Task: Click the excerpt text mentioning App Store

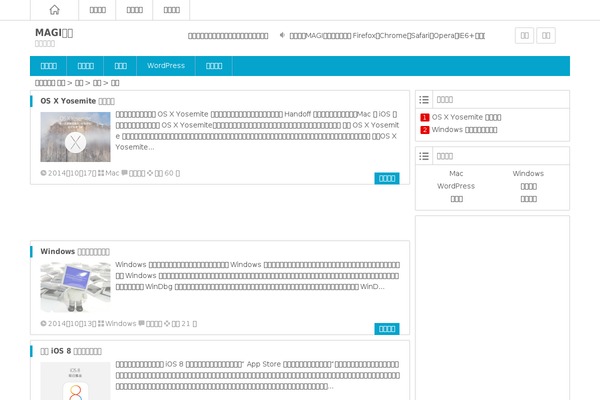Action: [x=258, y=375]
